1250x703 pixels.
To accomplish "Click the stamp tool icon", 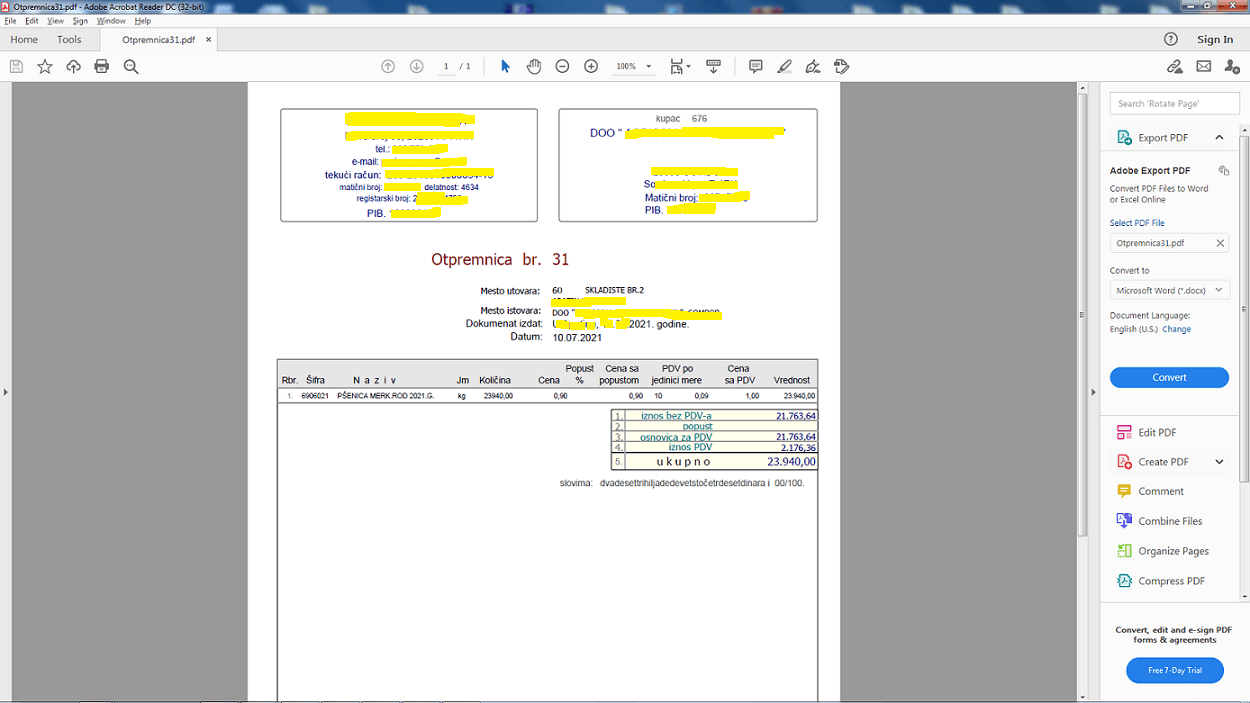I will coord(842,66).
